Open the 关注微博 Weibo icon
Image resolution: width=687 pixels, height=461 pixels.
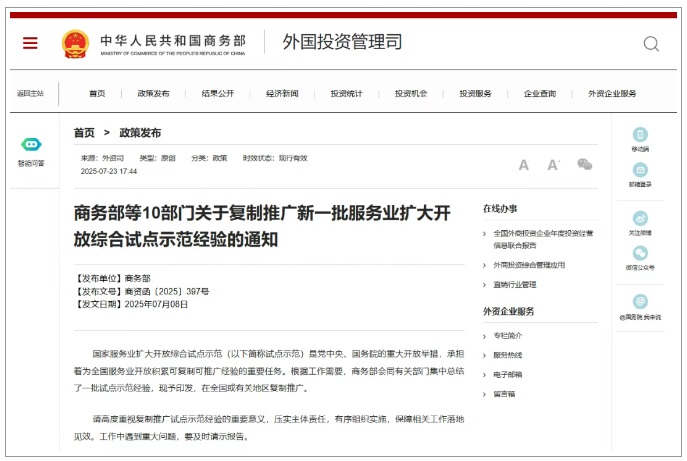coord(640,218)
